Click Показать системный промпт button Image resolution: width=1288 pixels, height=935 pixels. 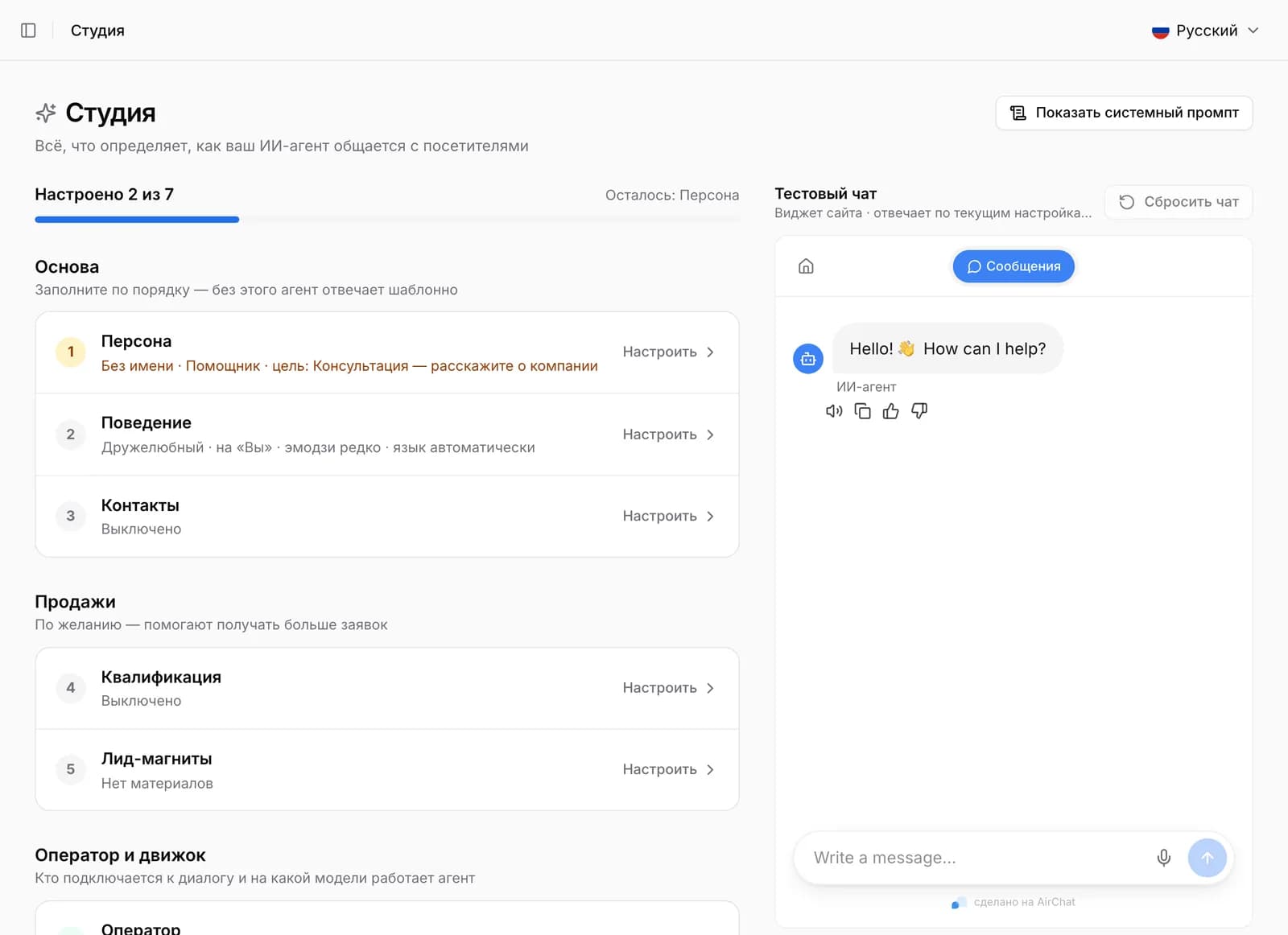click(x=1124, y=113)
